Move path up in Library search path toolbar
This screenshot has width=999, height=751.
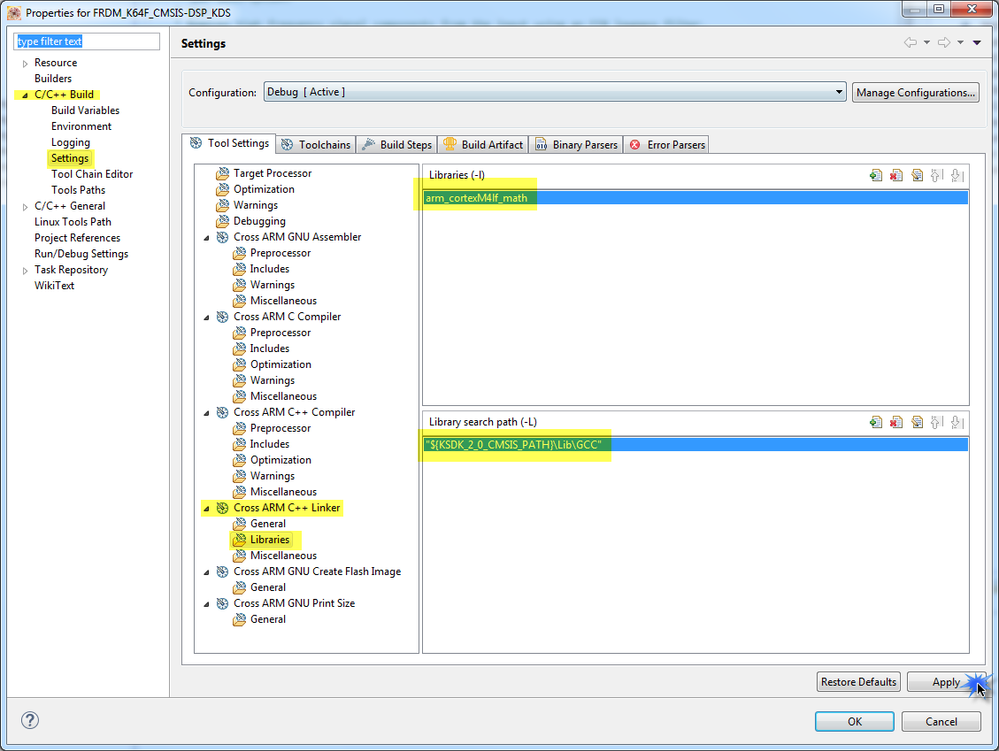point(937,422)
